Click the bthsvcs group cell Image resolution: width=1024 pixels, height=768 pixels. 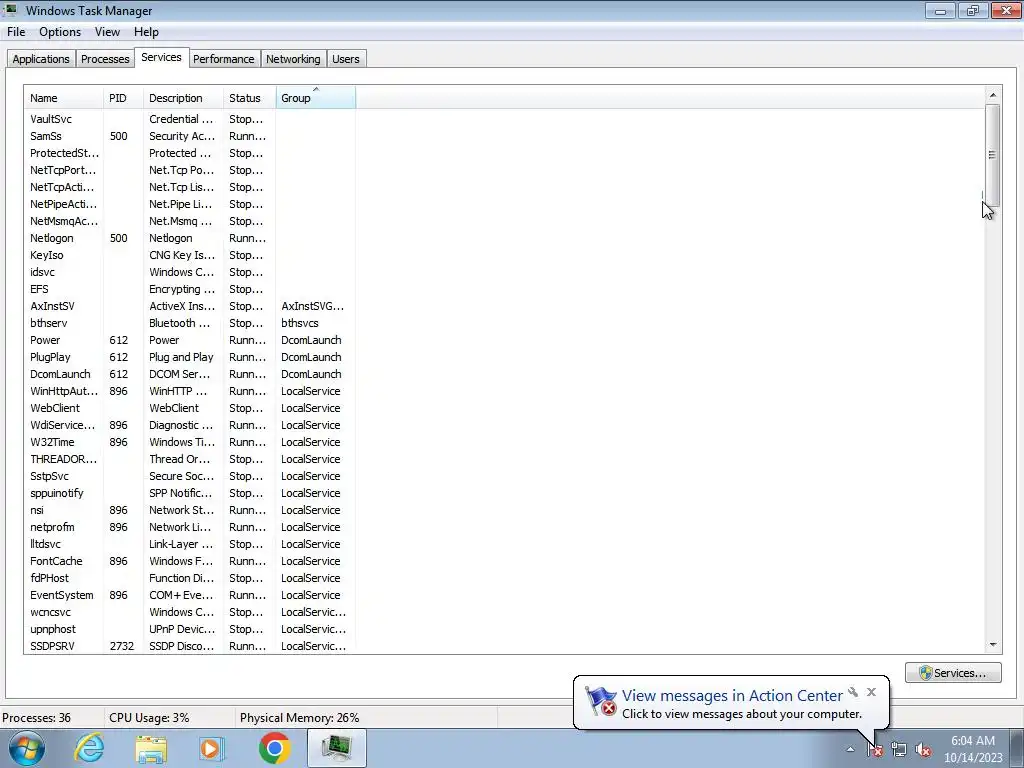tap(300, 323)
